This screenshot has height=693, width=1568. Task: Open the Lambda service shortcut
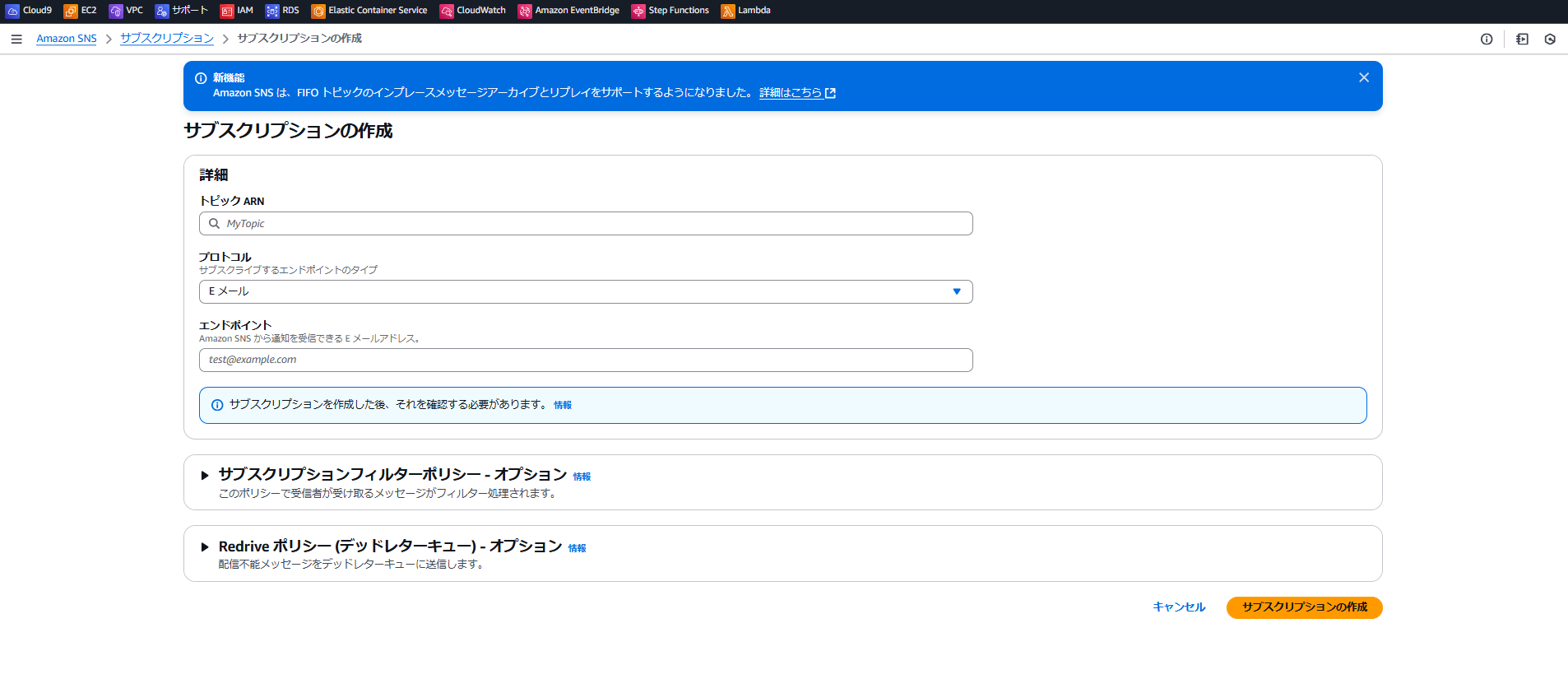pos(746,11)
